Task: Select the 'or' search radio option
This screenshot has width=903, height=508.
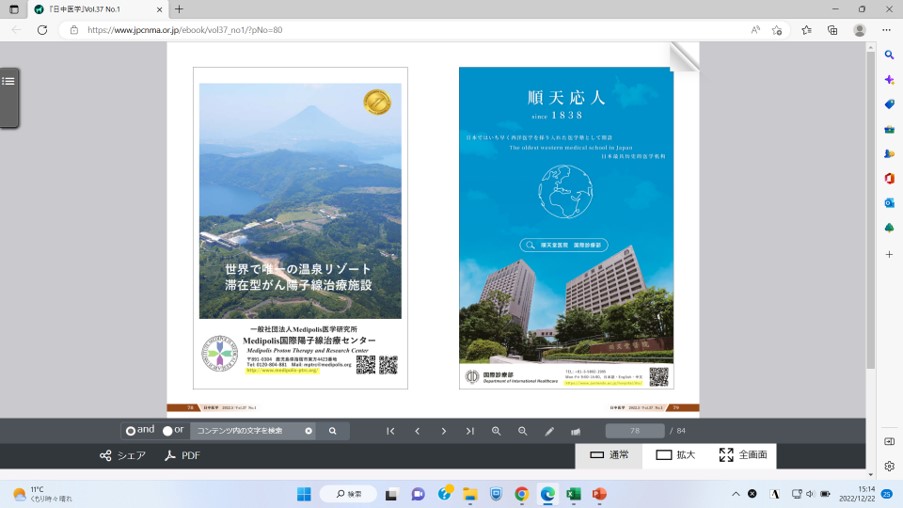Action: pyautogui.click(x=168, y=431)
